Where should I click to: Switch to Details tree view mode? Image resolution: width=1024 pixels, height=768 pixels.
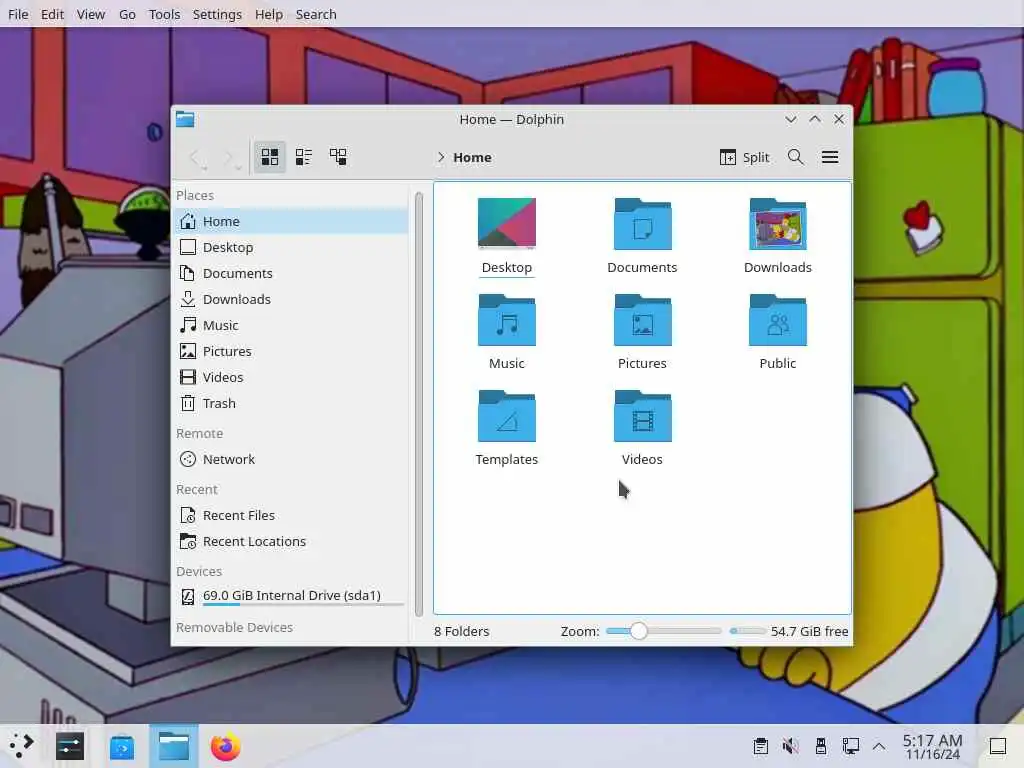point(338,157)
